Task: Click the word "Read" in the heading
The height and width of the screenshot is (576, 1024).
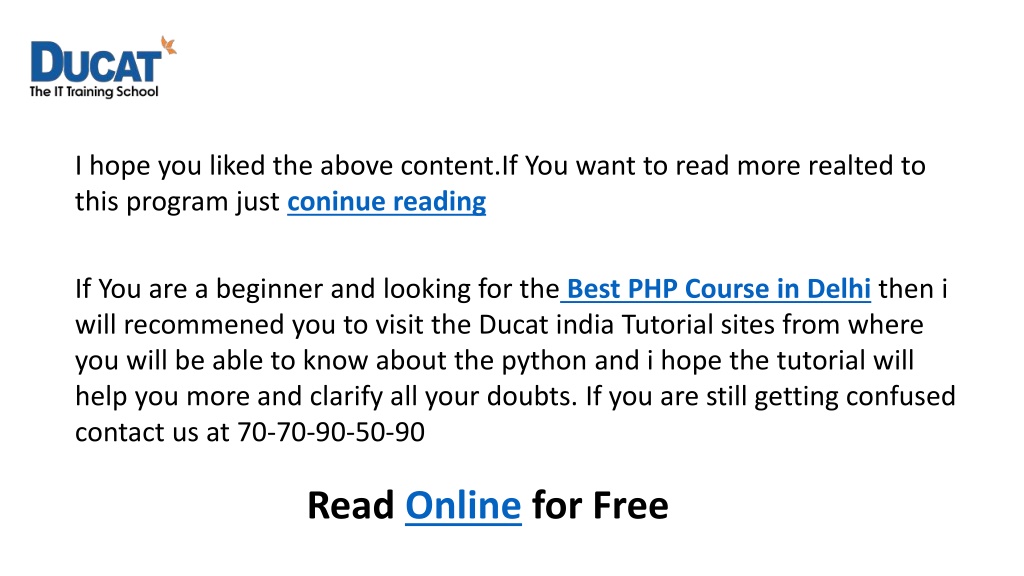Action: pyautogui.click(x=351, y=505)
